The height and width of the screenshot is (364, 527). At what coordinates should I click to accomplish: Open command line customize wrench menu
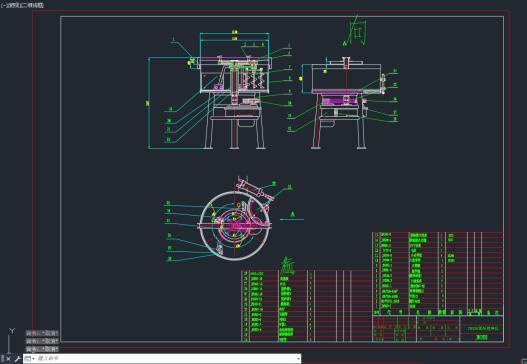click(17, 359)
